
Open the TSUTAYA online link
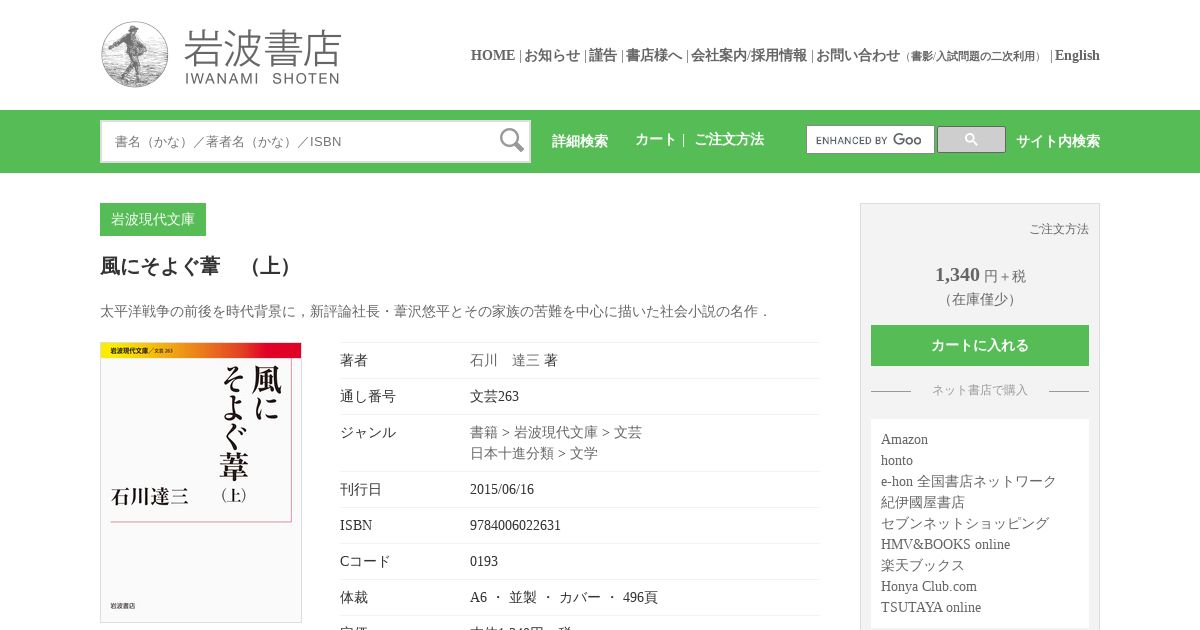click(931, 607)
